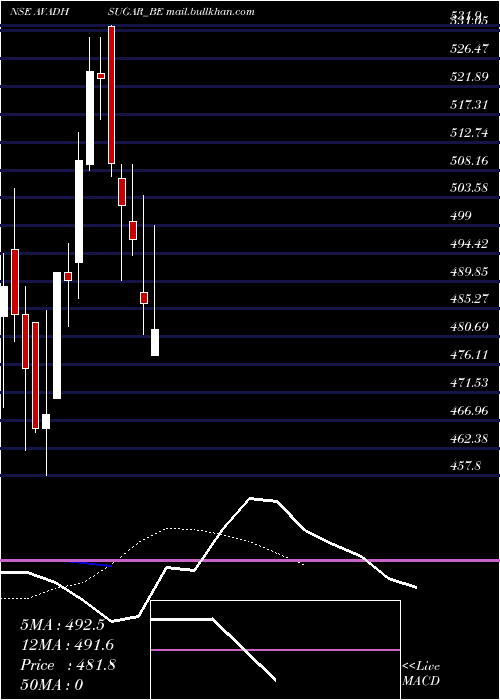Select the 508.16 price axis label
Viewport: 500px width, 700px height.
coord(469,160)
